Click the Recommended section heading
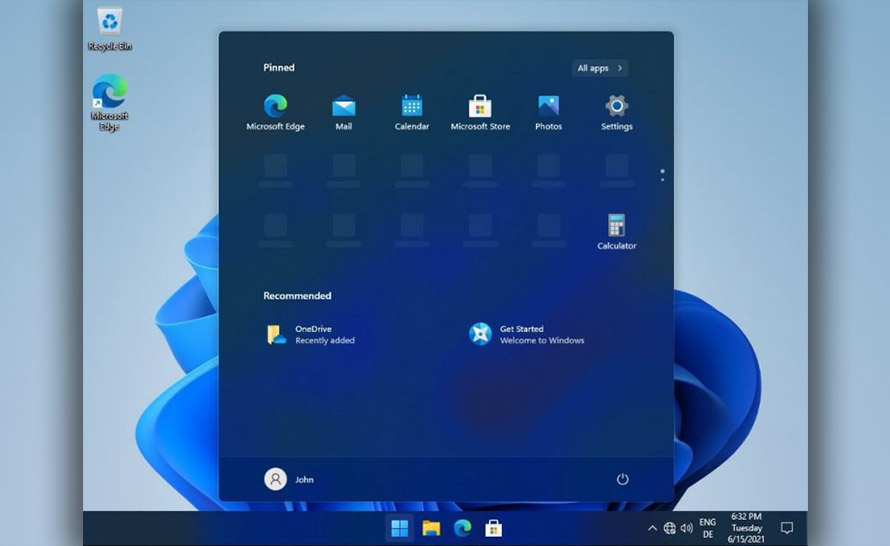Screen dimensions: 890x546 [x=297, y=296]
